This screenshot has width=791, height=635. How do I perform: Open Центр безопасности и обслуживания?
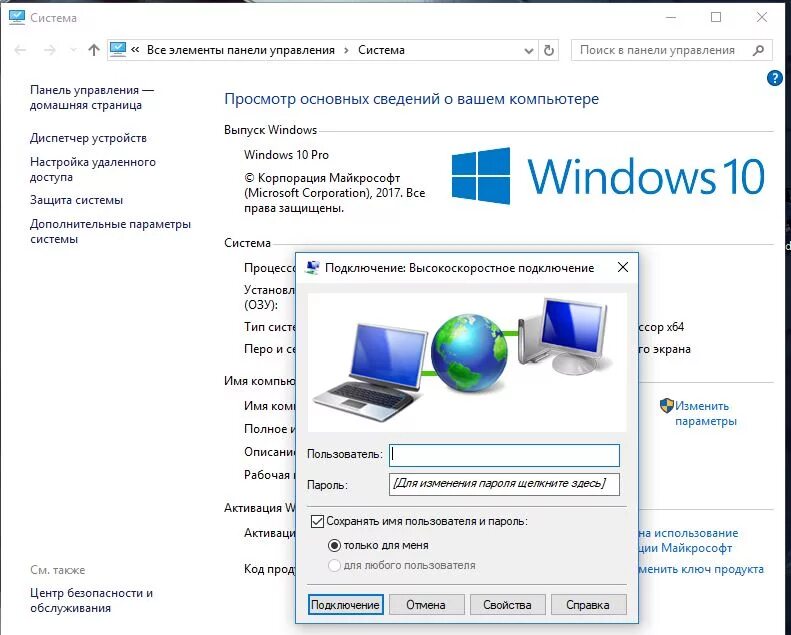pos(91,600)
